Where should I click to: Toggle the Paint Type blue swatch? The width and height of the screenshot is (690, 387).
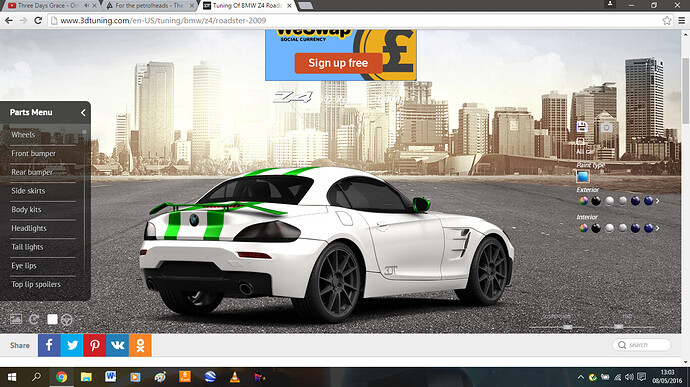pyautogui.click(x=583, y=177)
